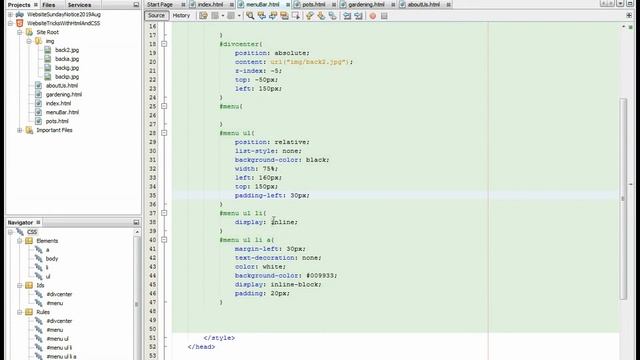The image size is (640, 360).
Task: Click the Last Edit toolbar icon
Action: (x=203, y=16)
